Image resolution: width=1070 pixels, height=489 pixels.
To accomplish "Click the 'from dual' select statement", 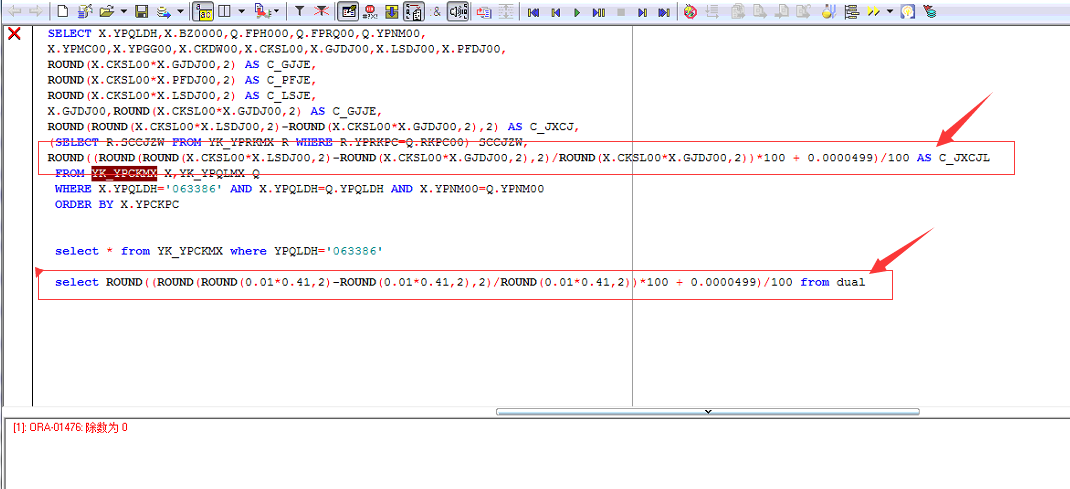I will tap(460, 282).
